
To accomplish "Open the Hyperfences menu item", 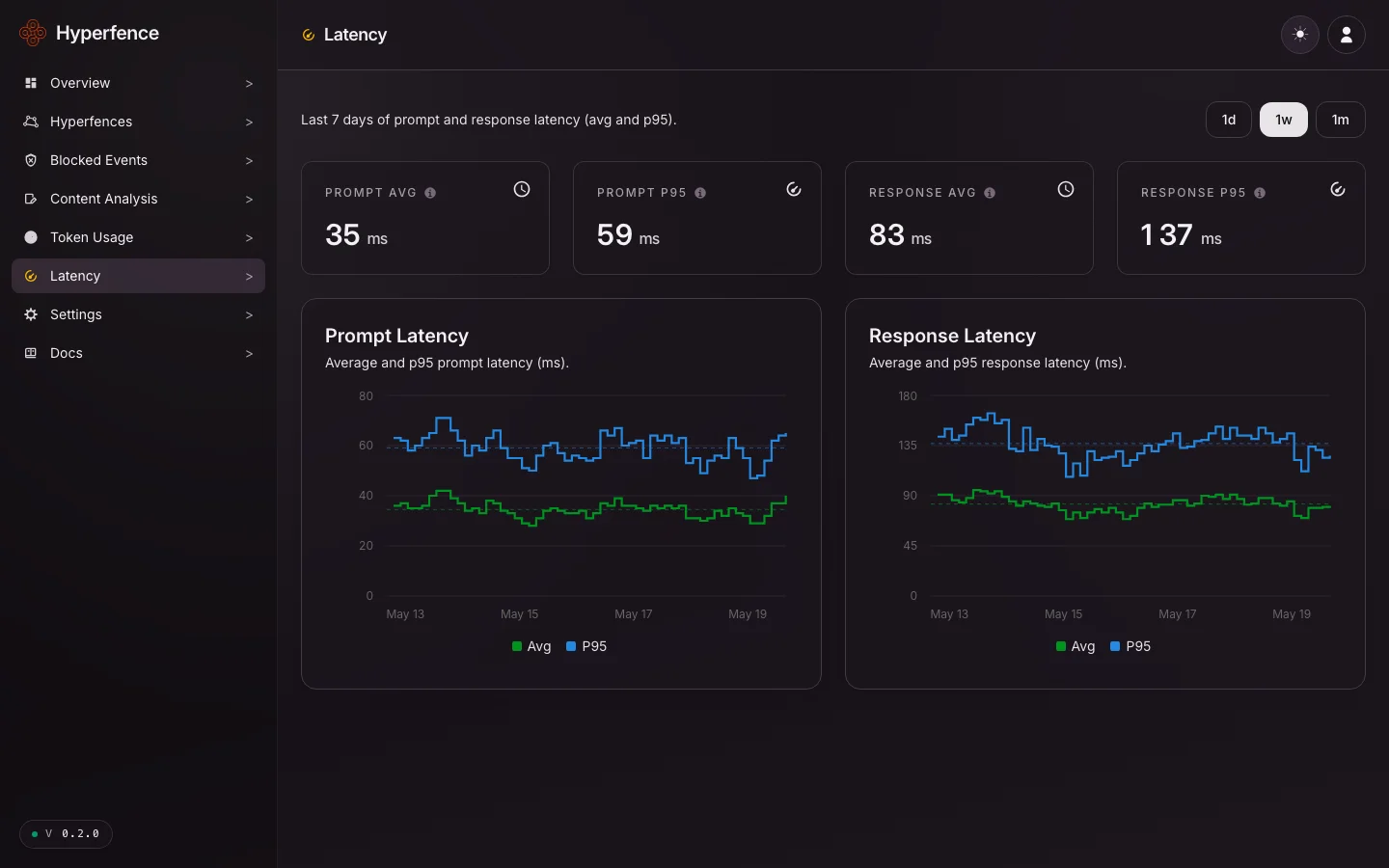I will coord(138,122).
